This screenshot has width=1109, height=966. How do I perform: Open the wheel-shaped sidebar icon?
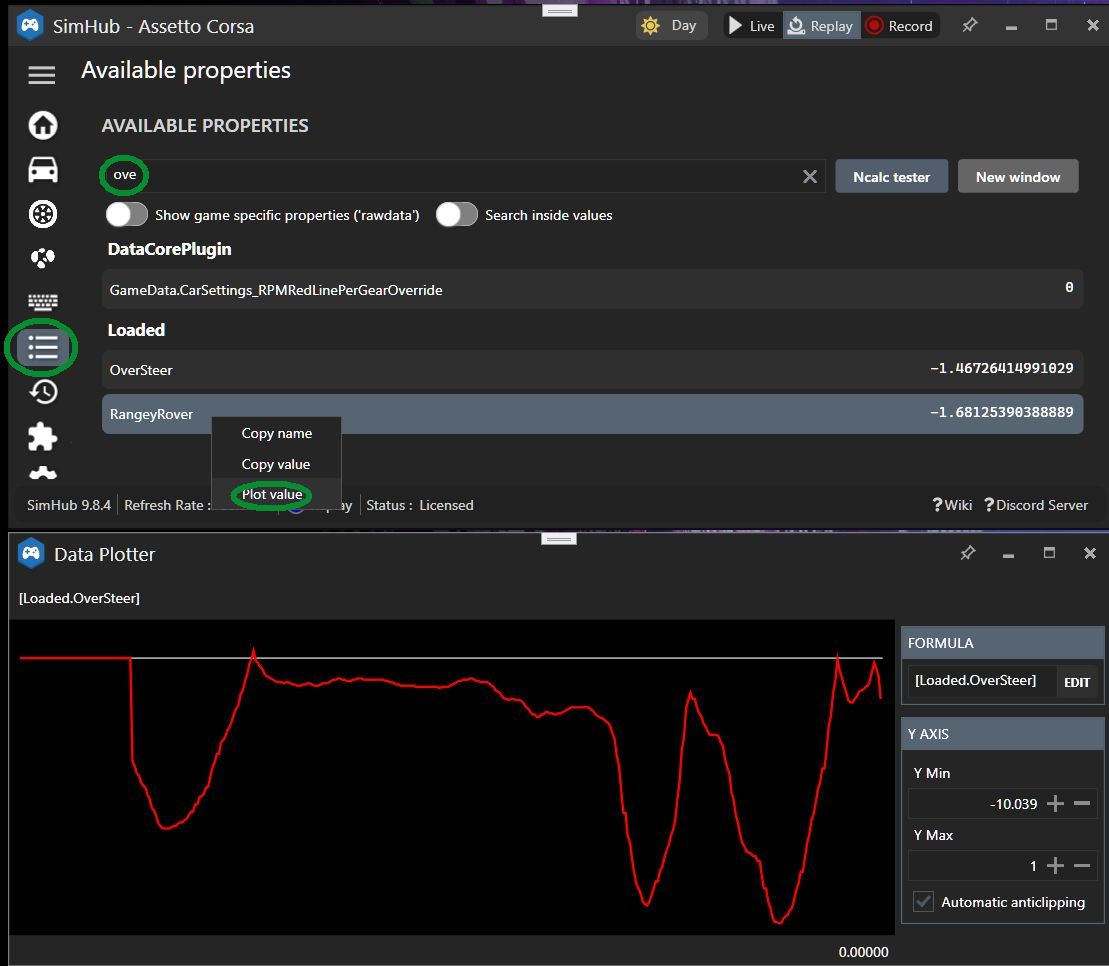pos(42,214)
